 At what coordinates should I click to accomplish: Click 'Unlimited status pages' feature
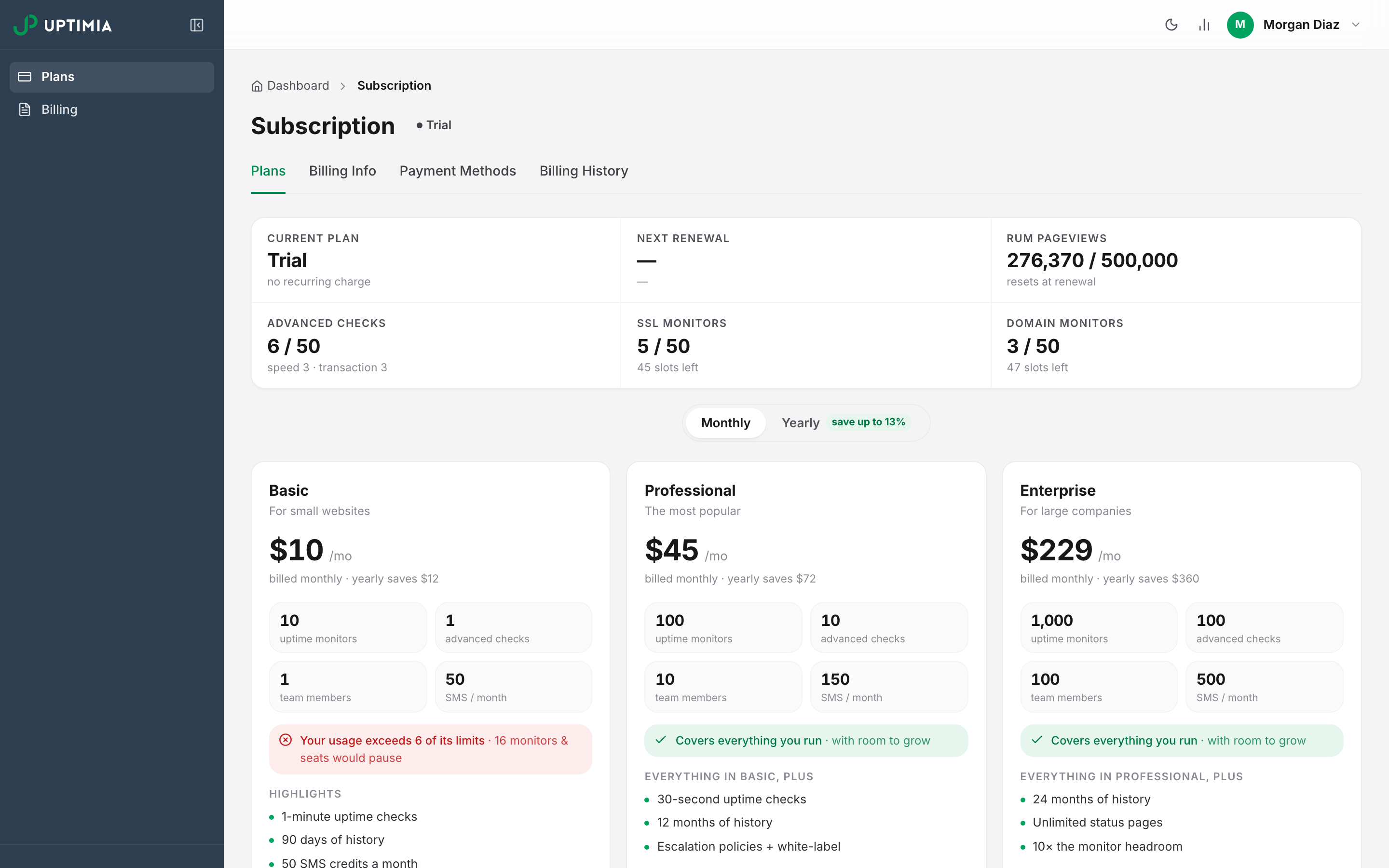click(x=1097, y=823)
